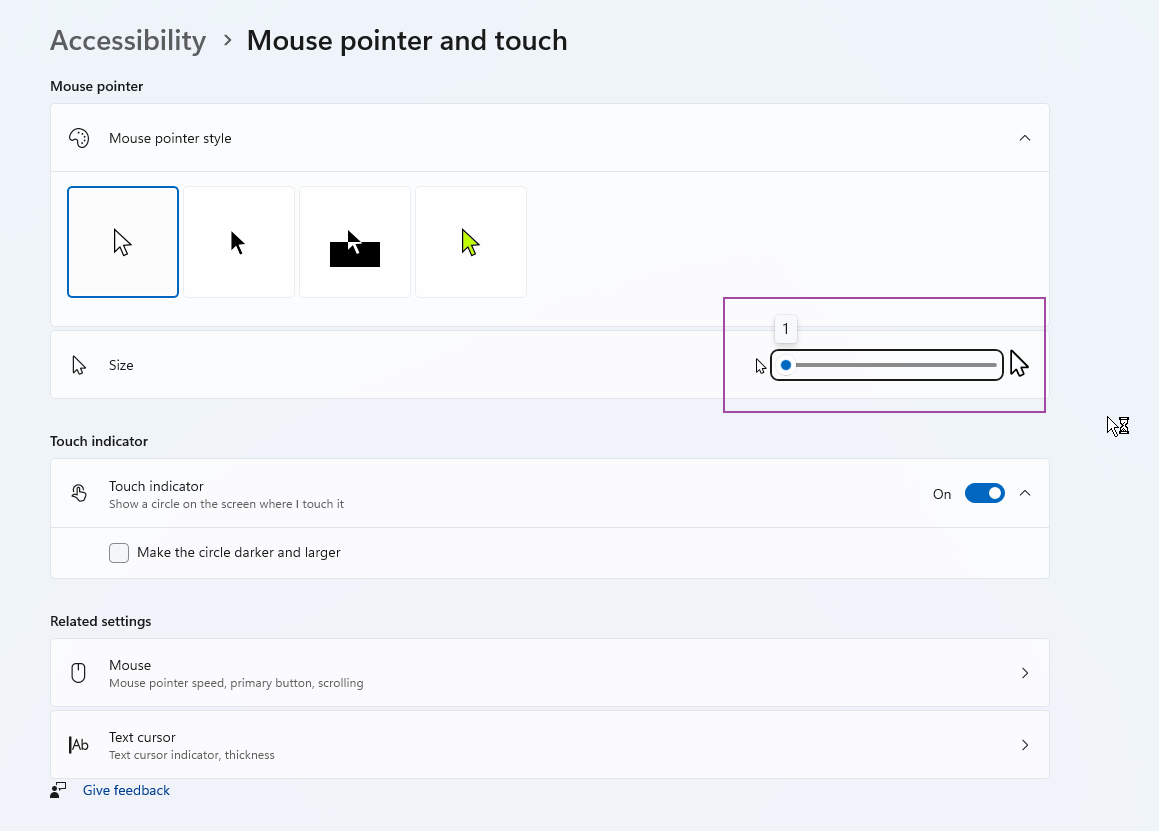Select the black mouse pointer style
Image resolution: width=1159 pixels, height=831 pixels.
pos(239,242)
